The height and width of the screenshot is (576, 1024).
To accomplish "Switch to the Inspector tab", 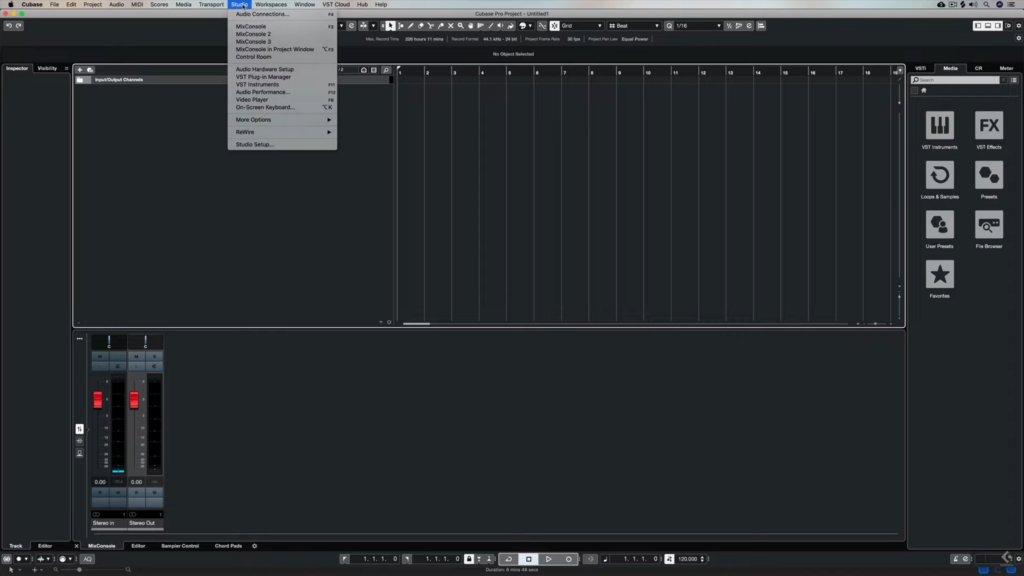I will coord(17,68).
